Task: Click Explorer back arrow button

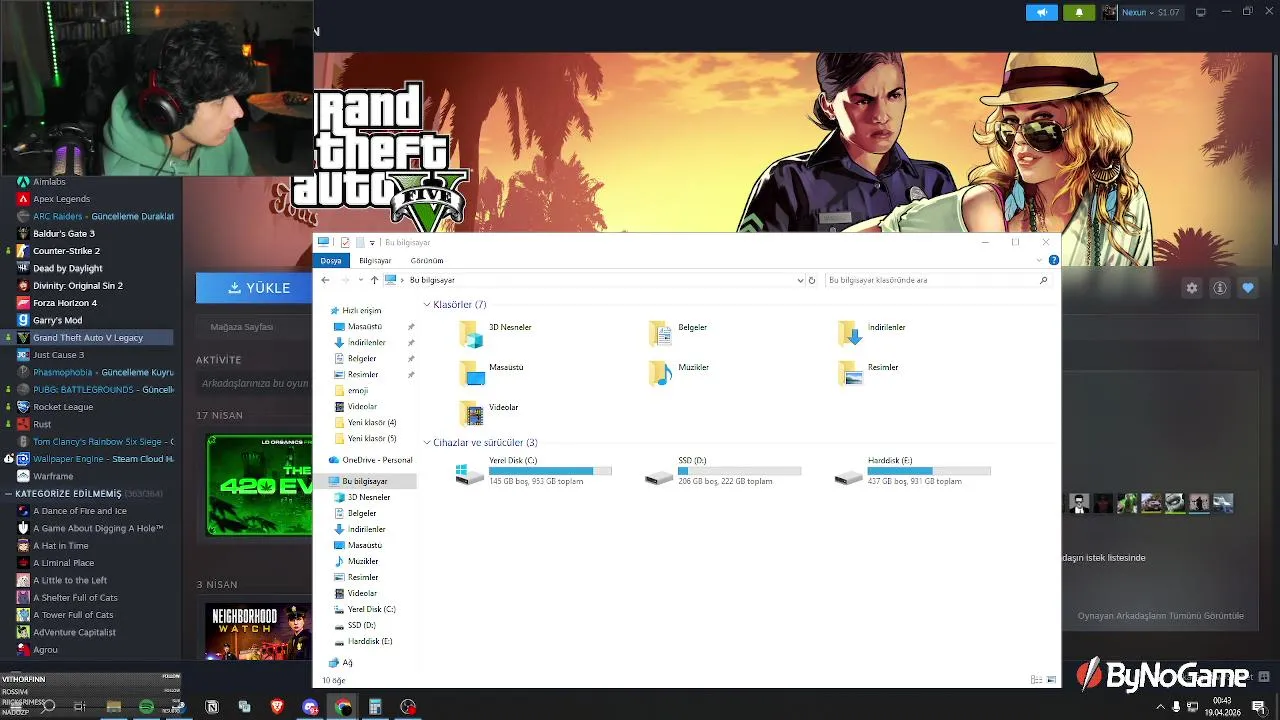Action: click(325, 280)
